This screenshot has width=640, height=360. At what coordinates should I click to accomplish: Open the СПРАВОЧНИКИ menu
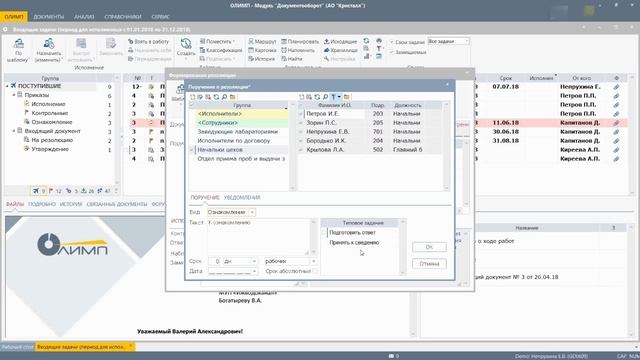(x=123, y=17)
